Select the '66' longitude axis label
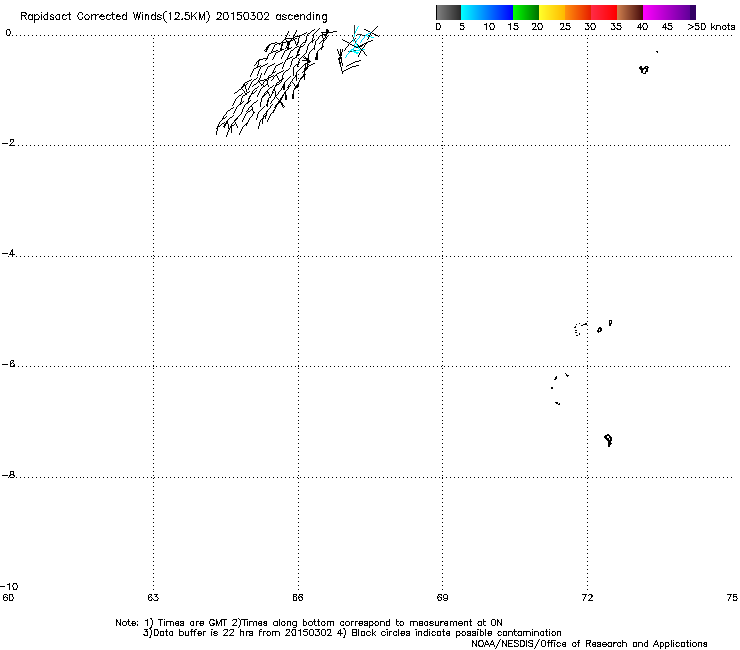The width and height of the screenshot is (740, 650). (x=298, y=598)
